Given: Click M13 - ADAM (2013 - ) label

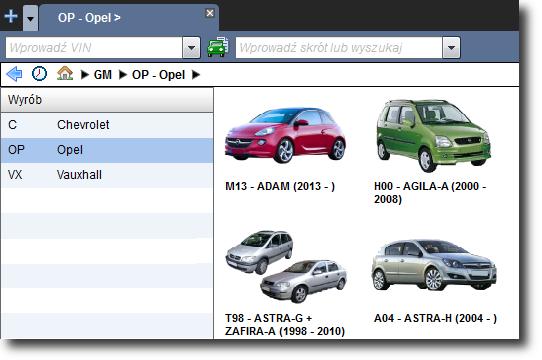Looking at the screenshot, I should click(x=280, y=186).
